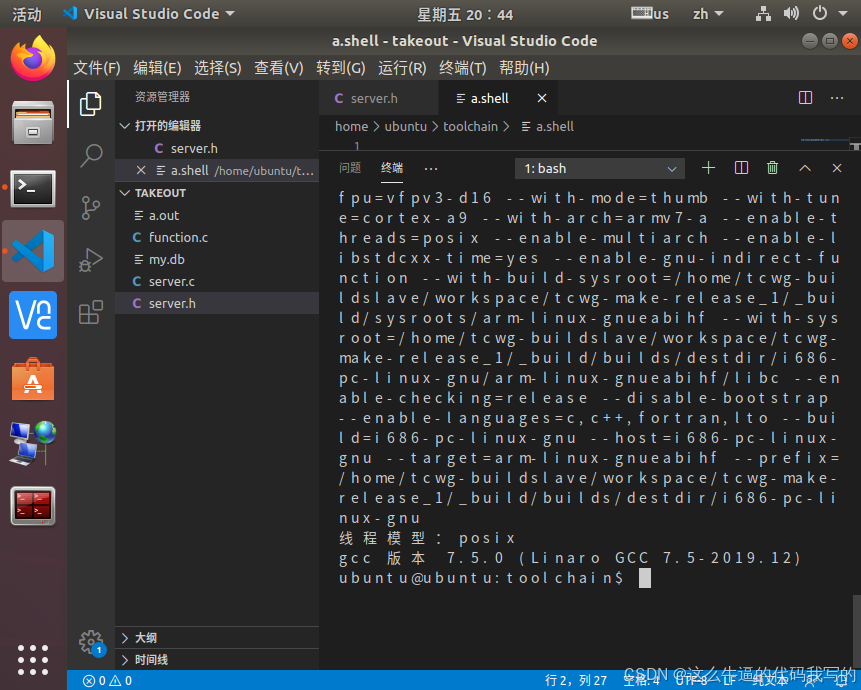Viewport: 861px width, 690px height.
Task: Open the Help menu 帮助(H)
Action: [x=524, y=68]
